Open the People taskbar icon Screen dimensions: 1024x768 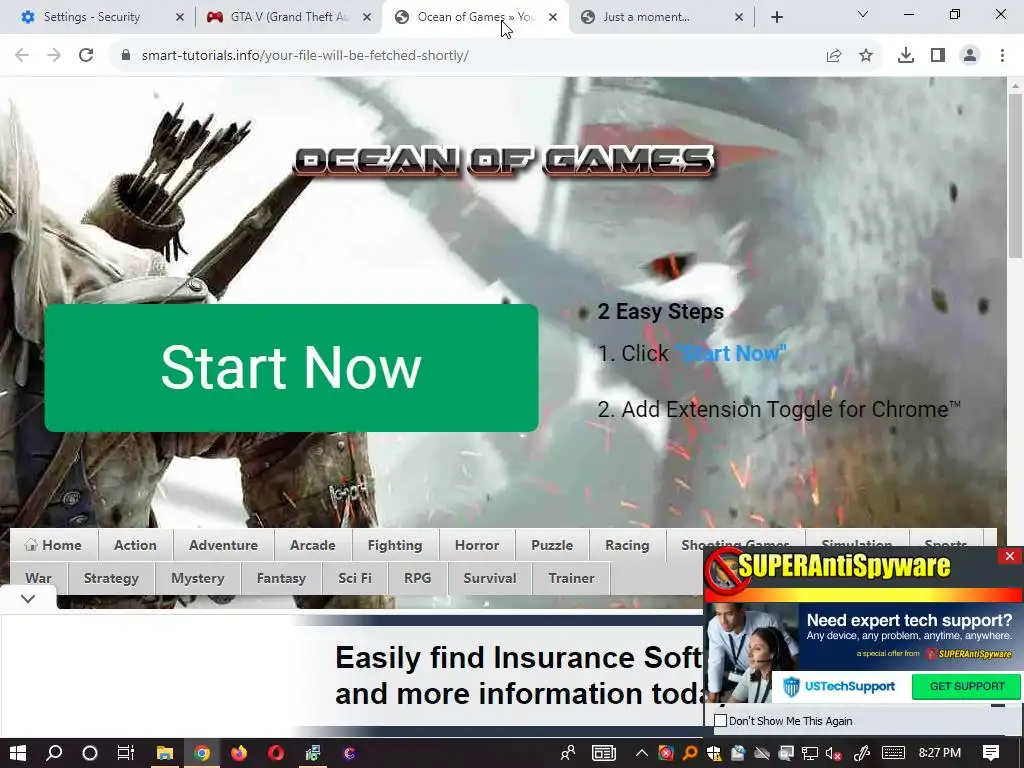pyautogui.click(x=568, y=753)
